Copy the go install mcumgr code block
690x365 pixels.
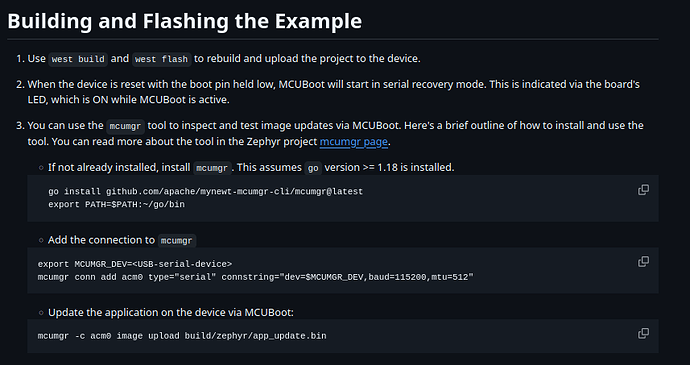pyautogui.click(x=643, y=190)
